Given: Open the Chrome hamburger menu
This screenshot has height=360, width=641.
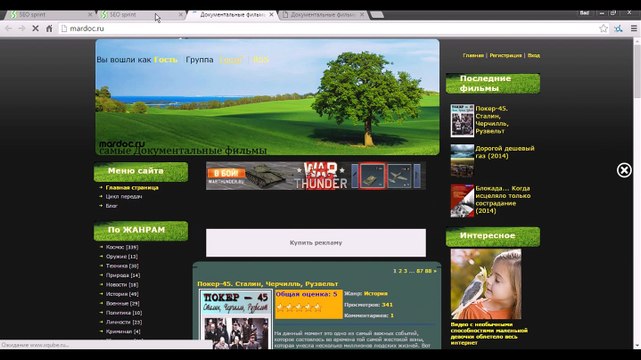Looking at the screenshot, I should coord(634,29).
